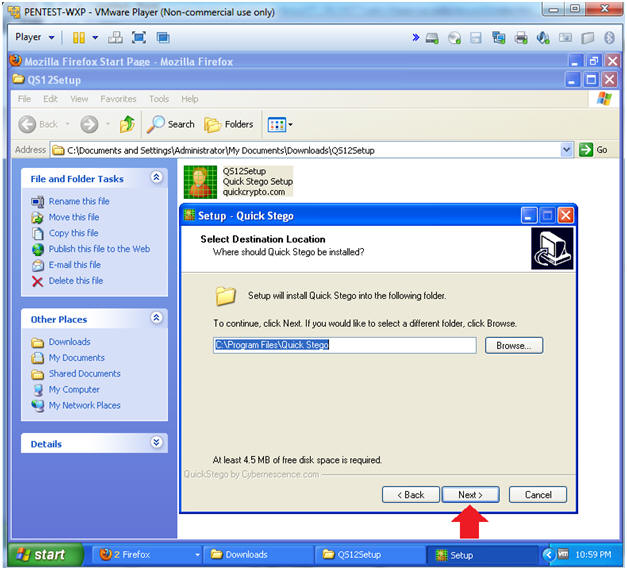Click the Windows start button

(45, 555)
